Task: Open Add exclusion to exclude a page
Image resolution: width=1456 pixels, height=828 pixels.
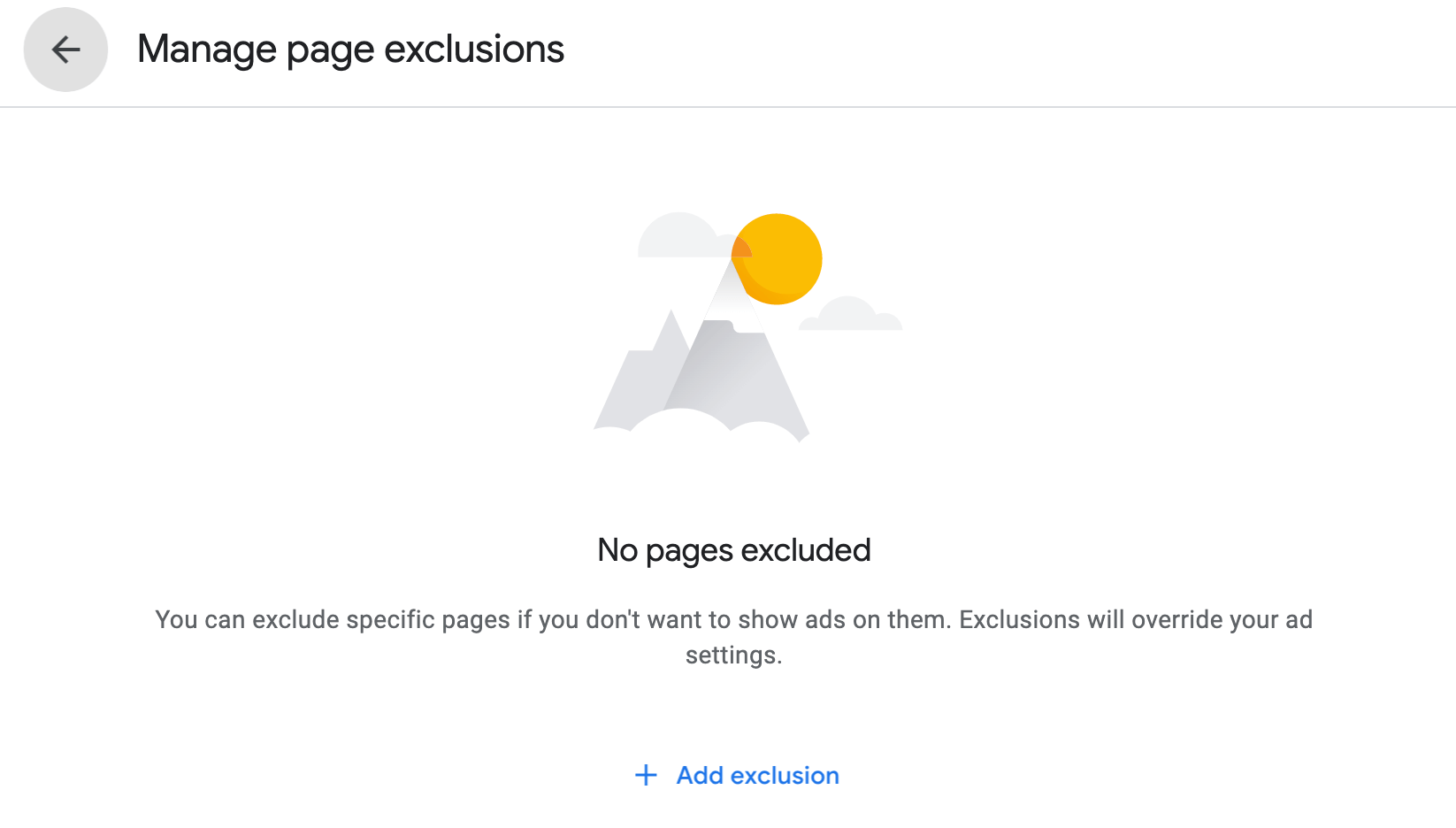Action: pos(756,776)
